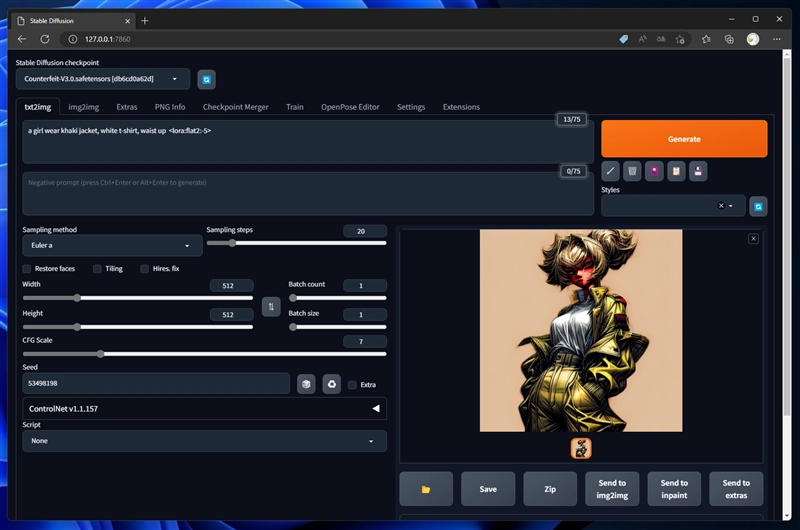Click the show extra networks pink icon
This screenshot has width=800, height=530.
point(654,171)
